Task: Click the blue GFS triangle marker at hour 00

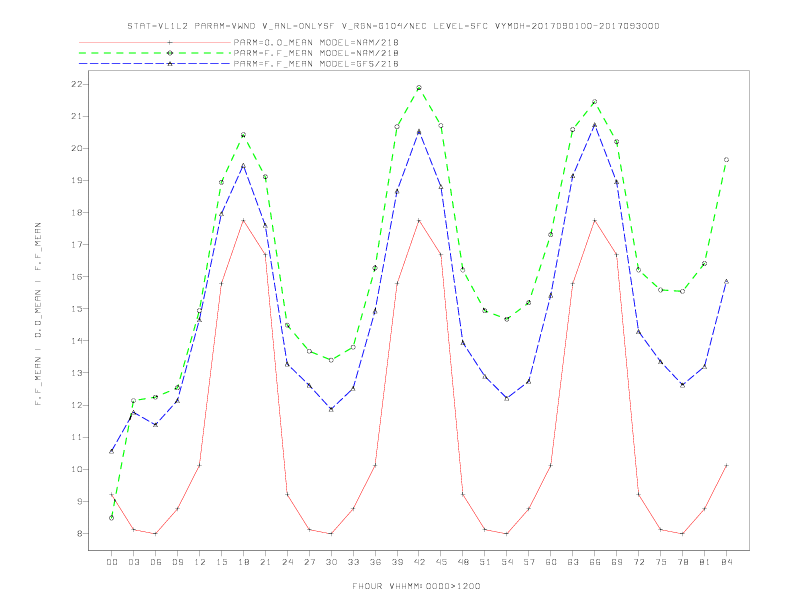Action: pyautogui.click(x=112, y=451)
